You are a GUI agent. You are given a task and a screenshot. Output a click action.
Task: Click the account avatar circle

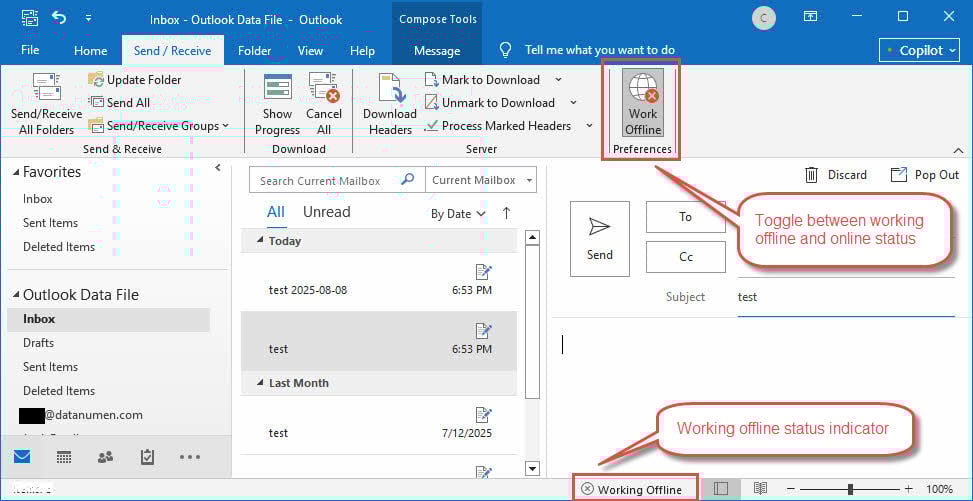(x=763, y=18)
